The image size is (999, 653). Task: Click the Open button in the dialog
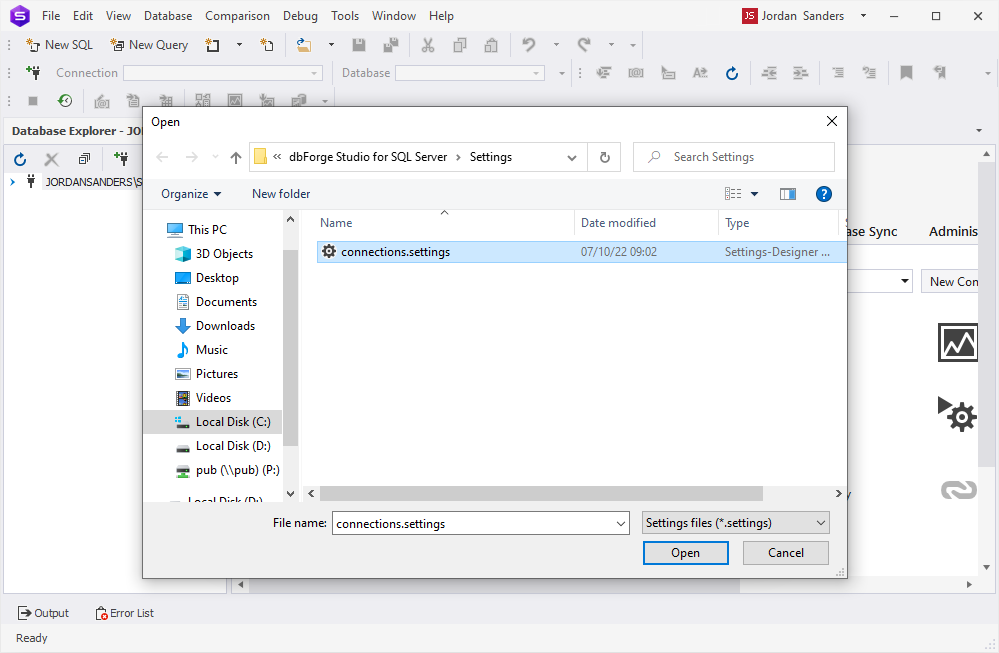[x=686, y=553]
